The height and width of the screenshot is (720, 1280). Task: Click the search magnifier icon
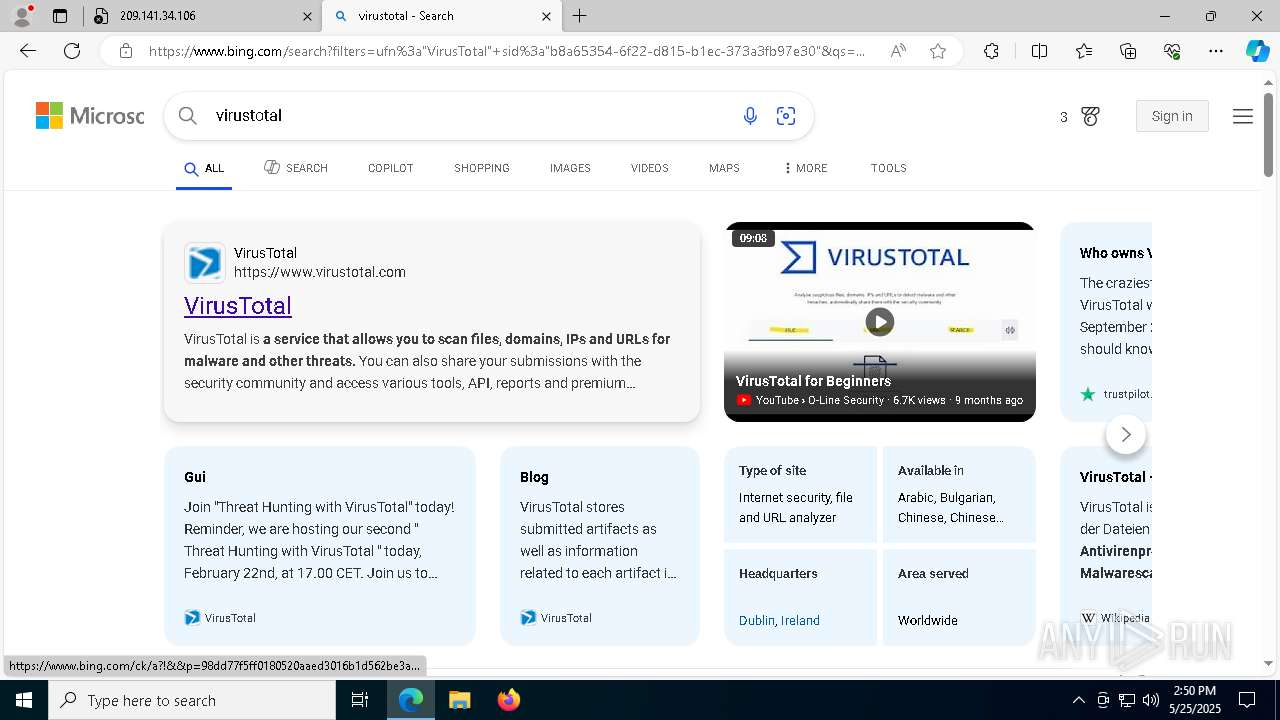click(x=187, y=116)
